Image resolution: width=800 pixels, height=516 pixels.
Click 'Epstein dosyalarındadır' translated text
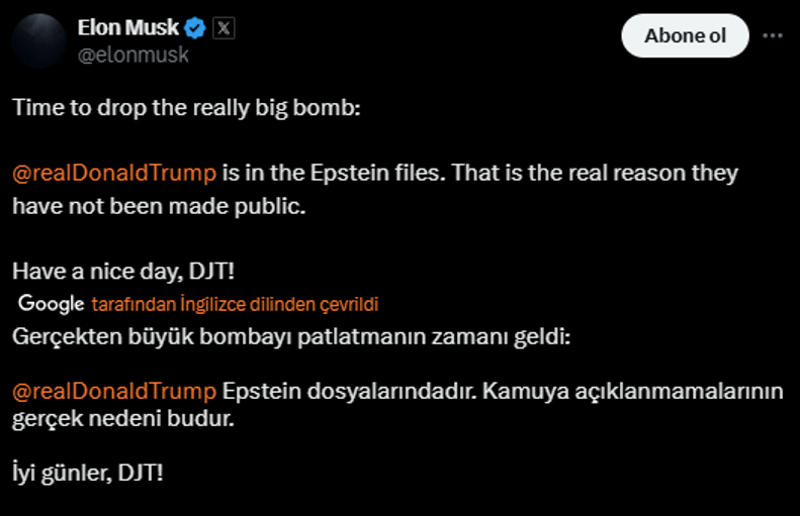tap(349, 391)
